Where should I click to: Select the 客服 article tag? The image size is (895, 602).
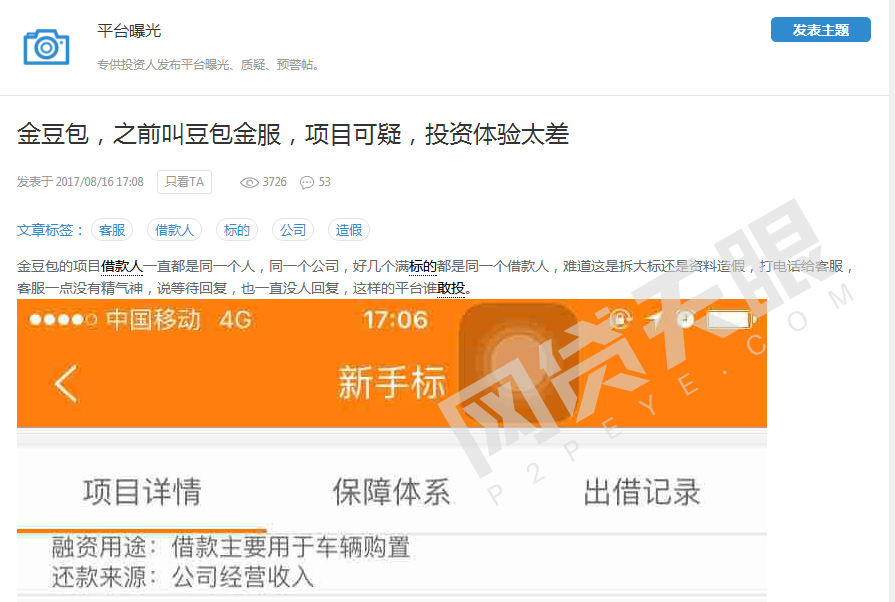point(112,230)
